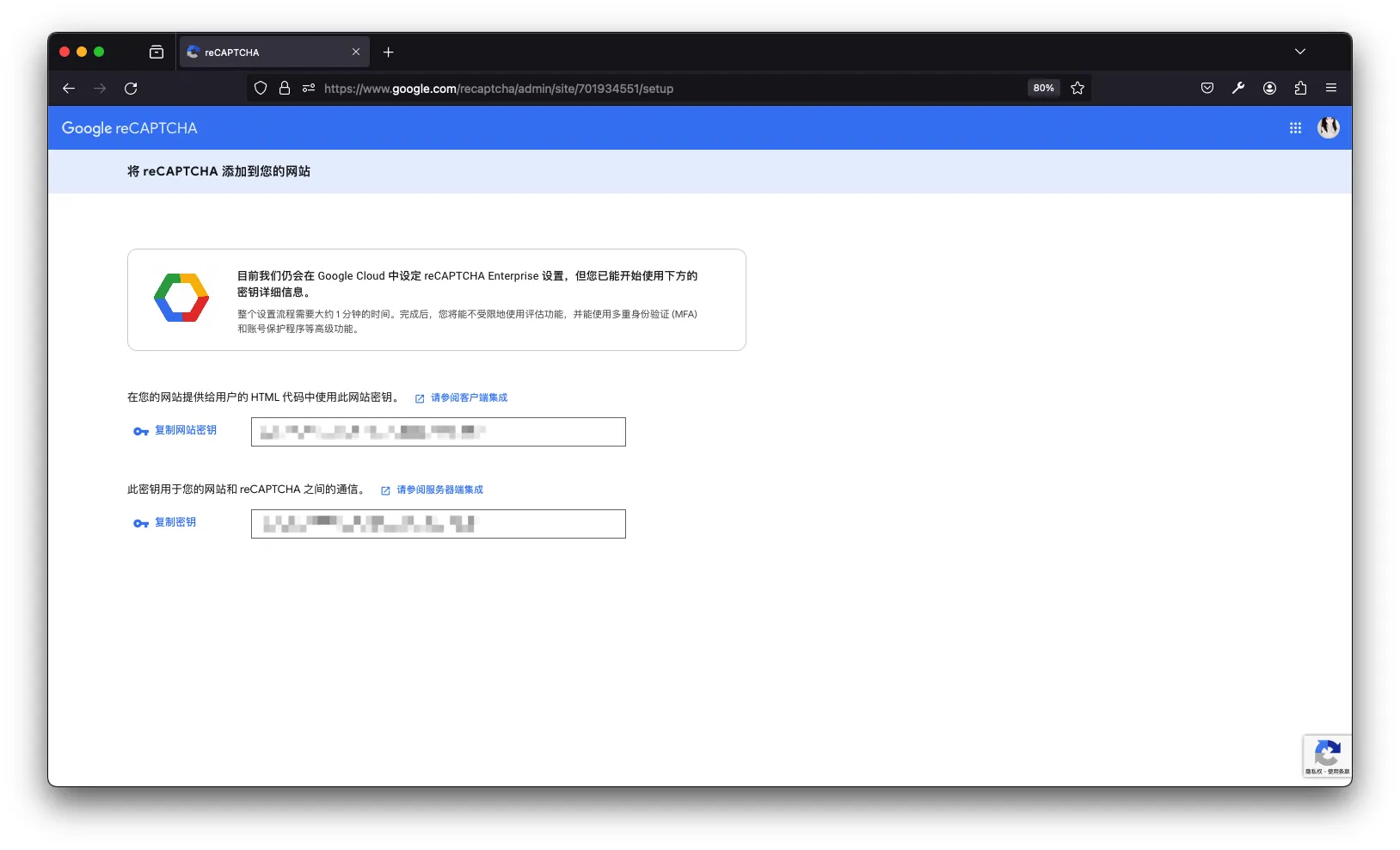This screenshot has height=850, width=1400.
Task: Click the 80% zoom level indicator
Action: pos(1043,89)
